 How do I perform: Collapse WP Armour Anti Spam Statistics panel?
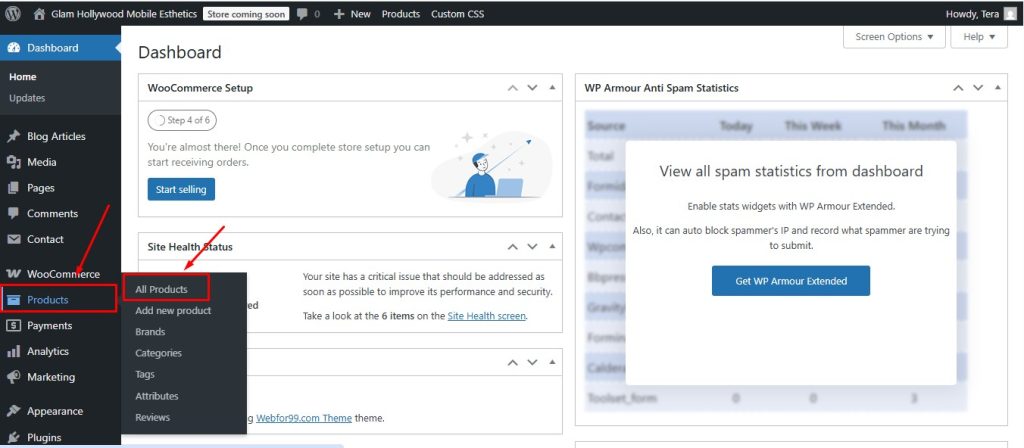click(998, 88)
